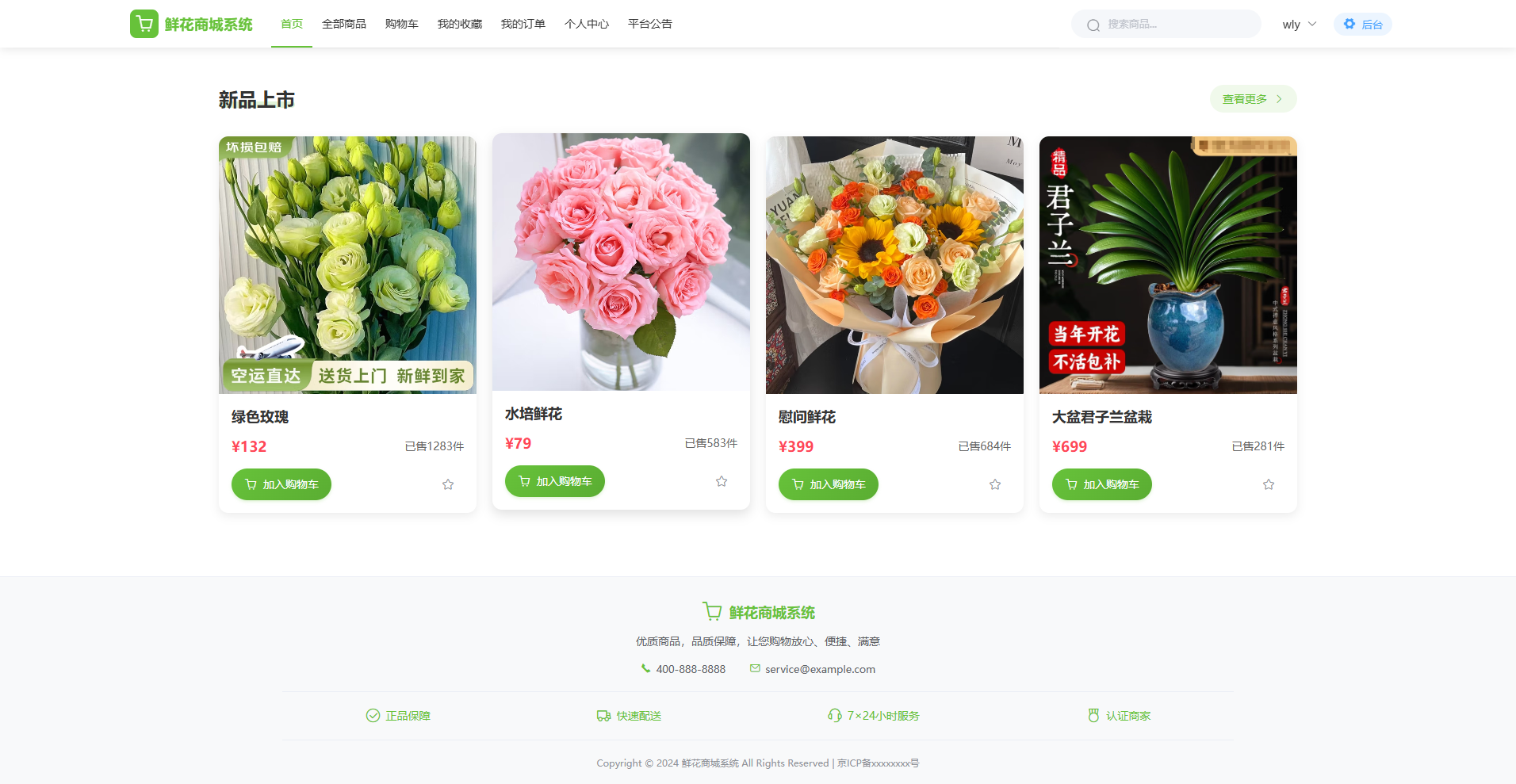Image resolution: width=1516 pixels, height=784 pixels.
Task: Open the 全部商品 menu item
Action: (x=344, y=24)
